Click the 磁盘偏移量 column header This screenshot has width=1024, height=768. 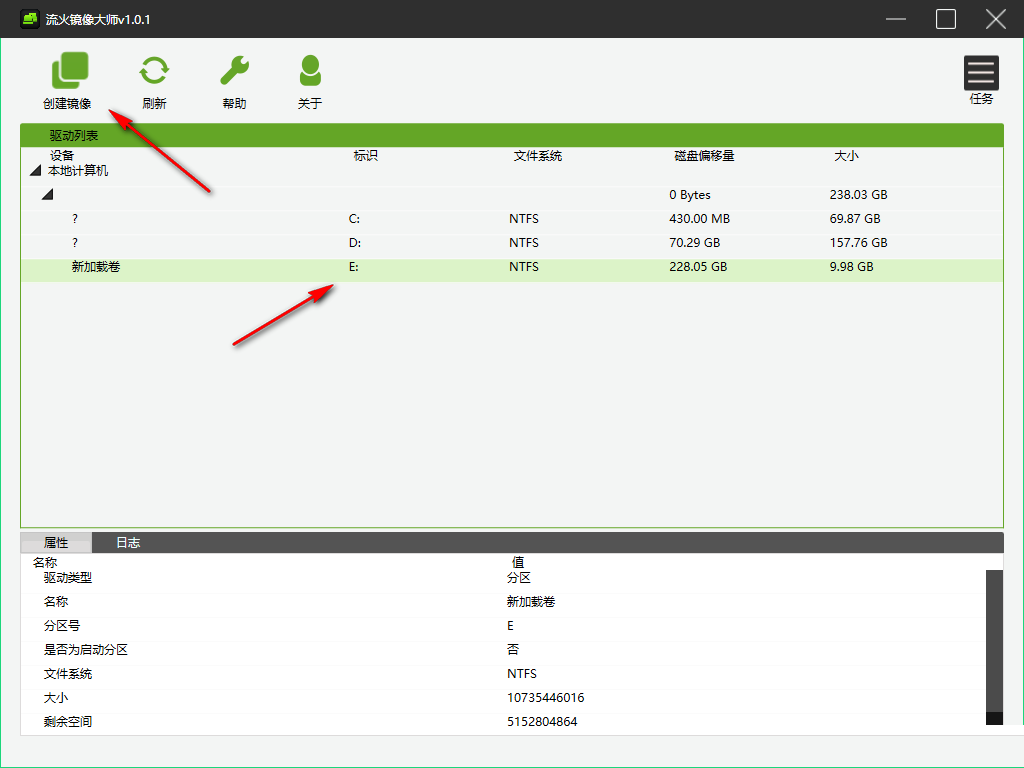704,156
